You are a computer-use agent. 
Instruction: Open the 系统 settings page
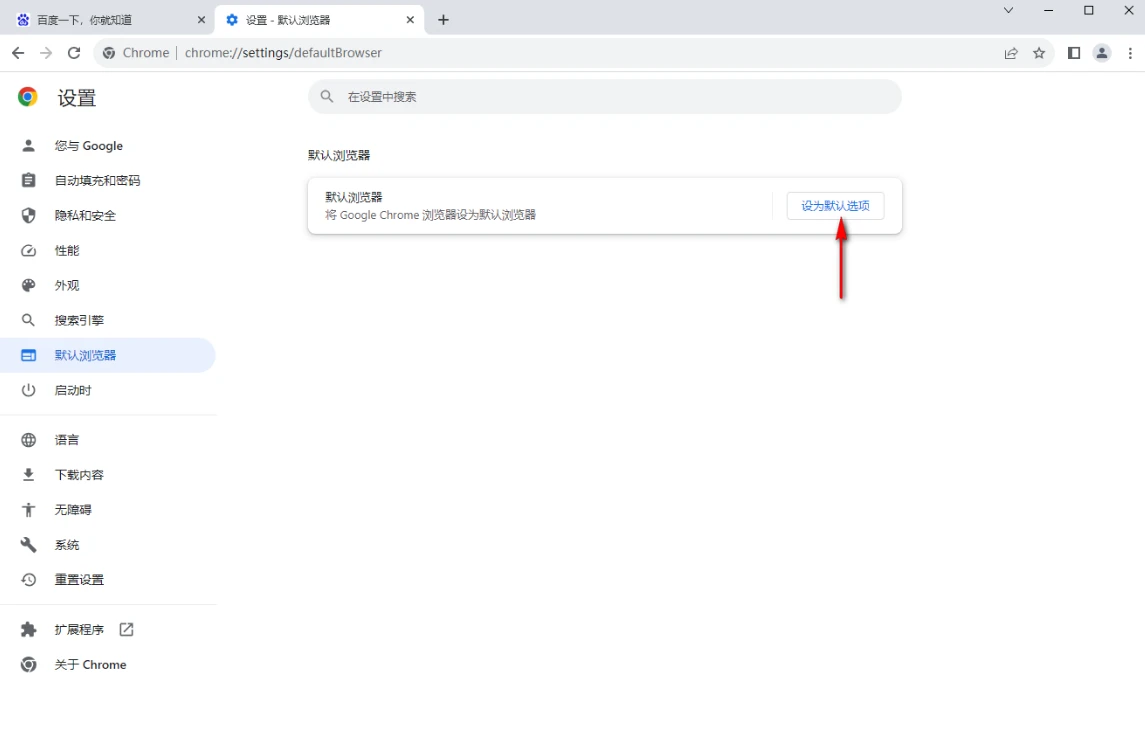[x=107, y=545]
